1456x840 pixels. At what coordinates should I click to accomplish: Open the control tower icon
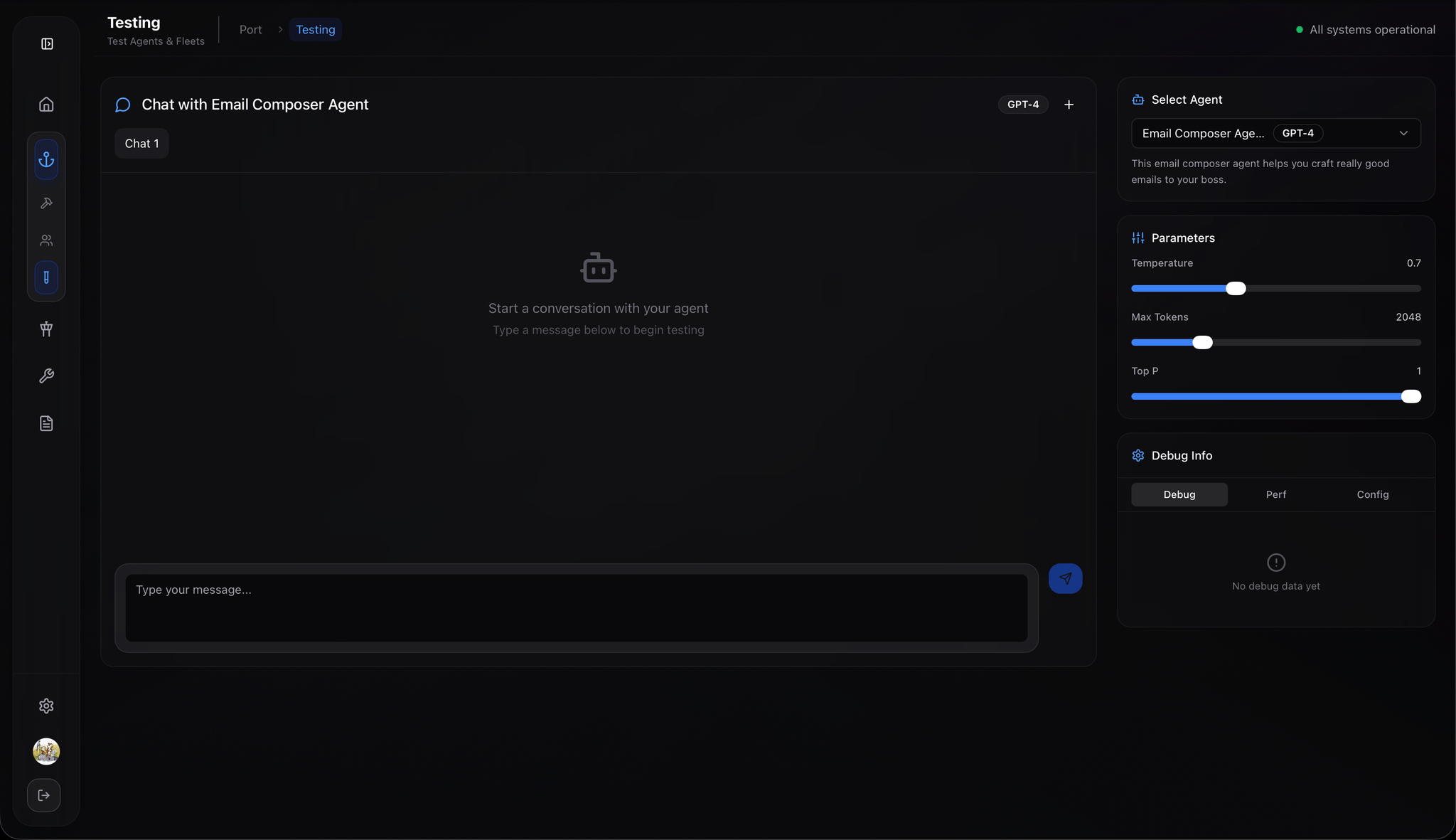(46, 329)
